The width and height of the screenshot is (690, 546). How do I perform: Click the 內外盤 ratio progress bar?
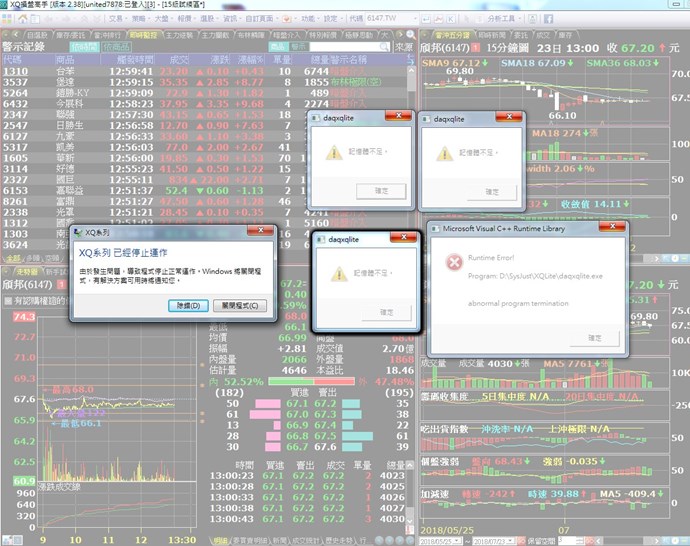pyautogui.click(x=311, y=381)
